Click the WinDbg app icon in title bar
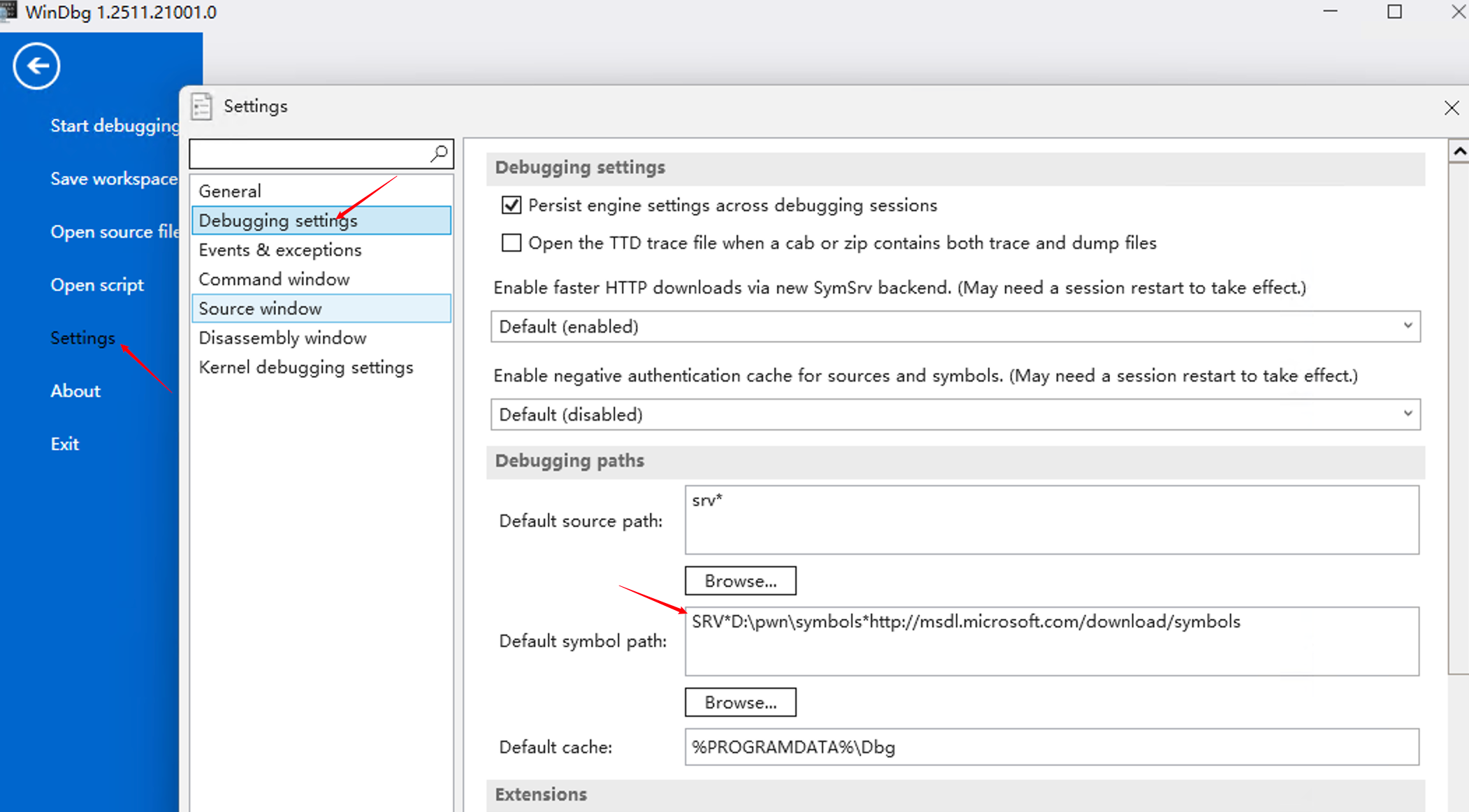This screenshot has width=1469, height=812. (x=8, y=11)
